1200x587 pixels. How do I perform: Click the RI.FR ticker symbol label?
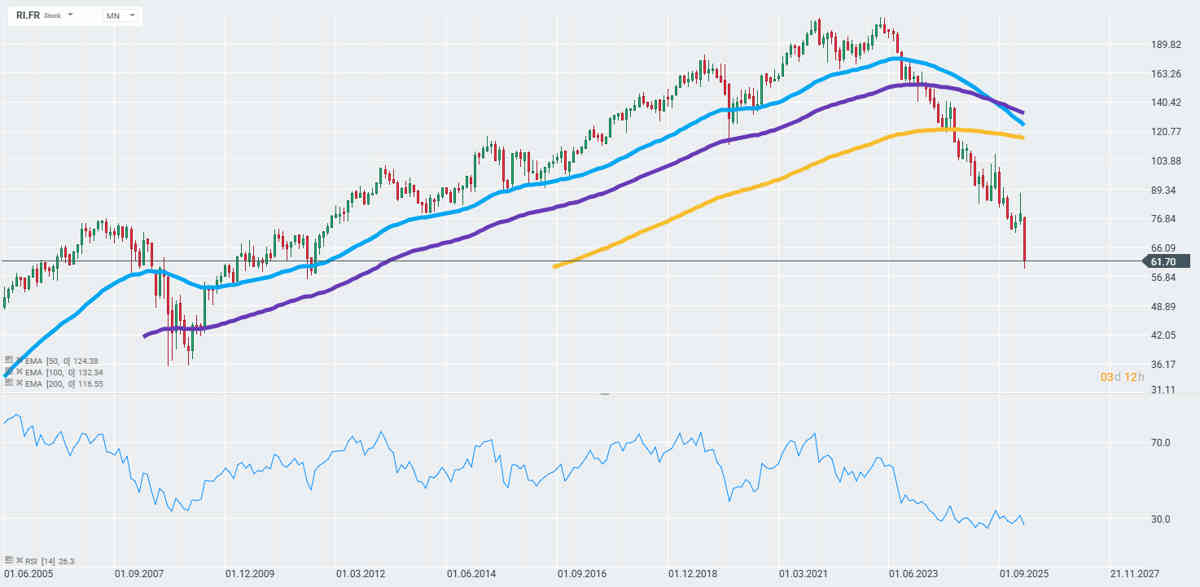point(27,16)
